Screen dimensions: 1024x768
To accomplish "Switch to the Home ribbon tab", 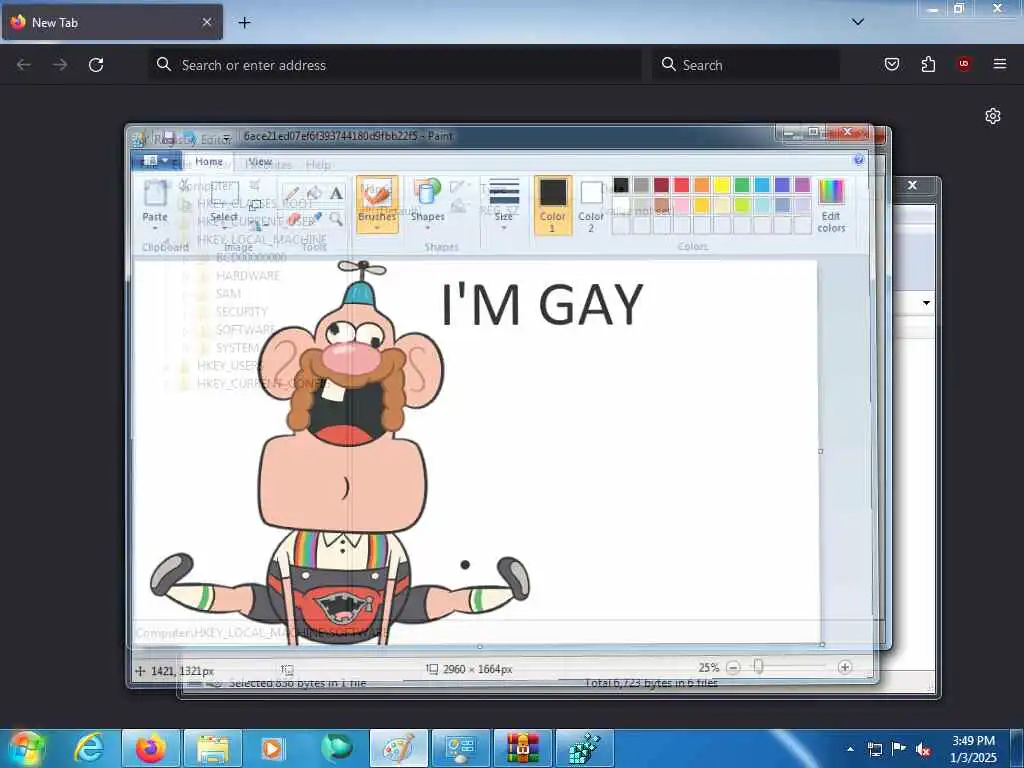I will [x=209, y=161].
